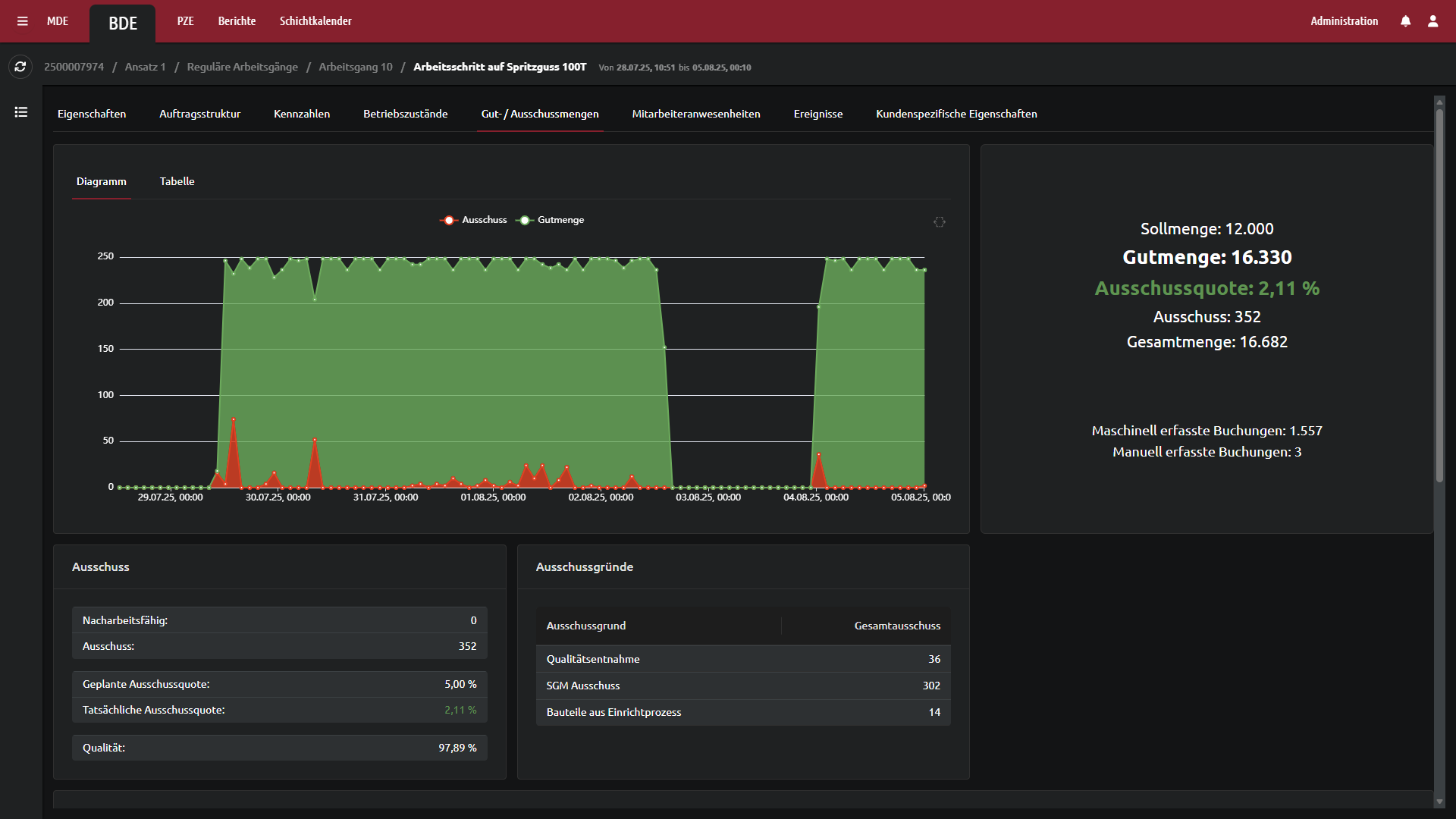This screenshot has height=819, width=1456.
Task: Click the chart options icon
Action: [940, 222]
